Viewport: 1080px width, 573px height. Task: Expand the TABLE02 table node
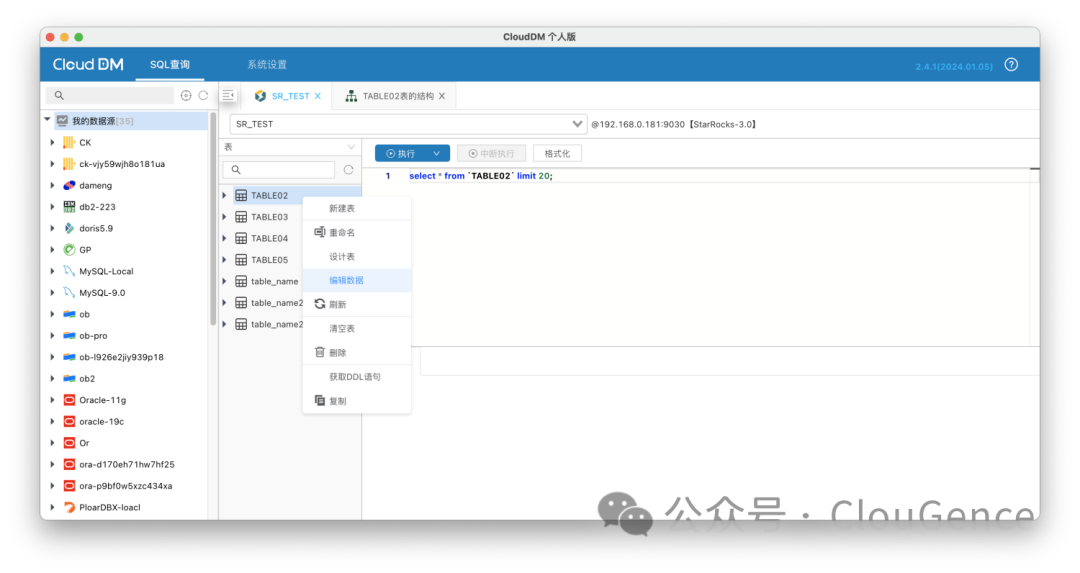[225, 196]
